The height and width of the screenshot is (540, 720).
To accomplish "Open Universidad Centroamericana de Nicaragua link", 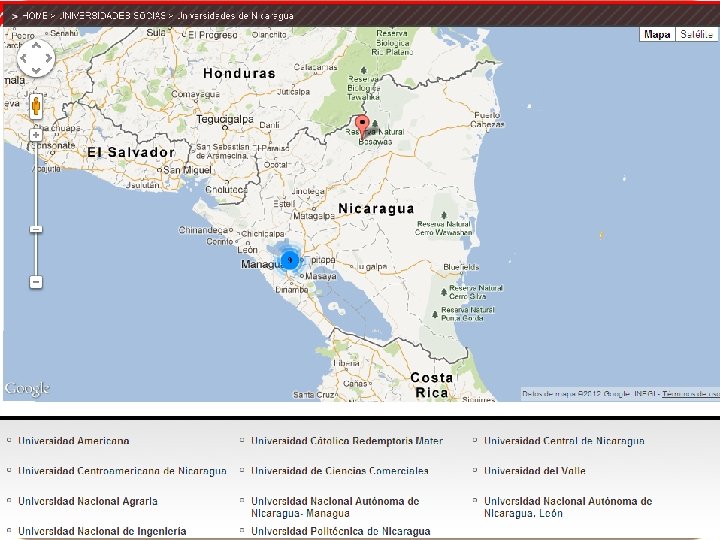I will [122, 471].
